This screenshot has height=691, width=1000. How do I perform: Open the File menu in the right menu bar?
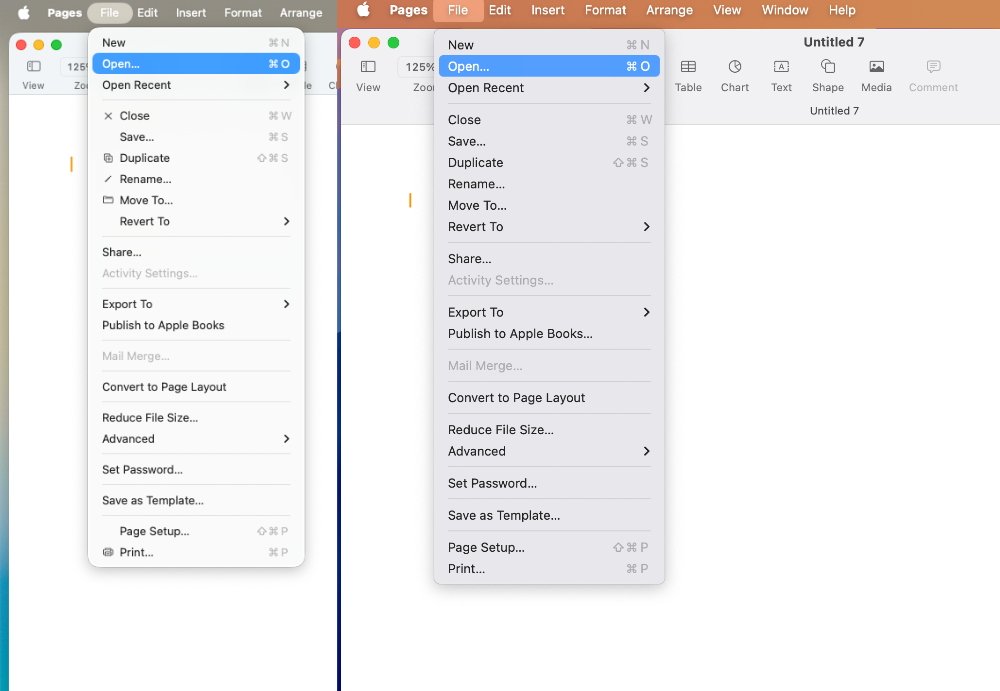coord(458,10)
